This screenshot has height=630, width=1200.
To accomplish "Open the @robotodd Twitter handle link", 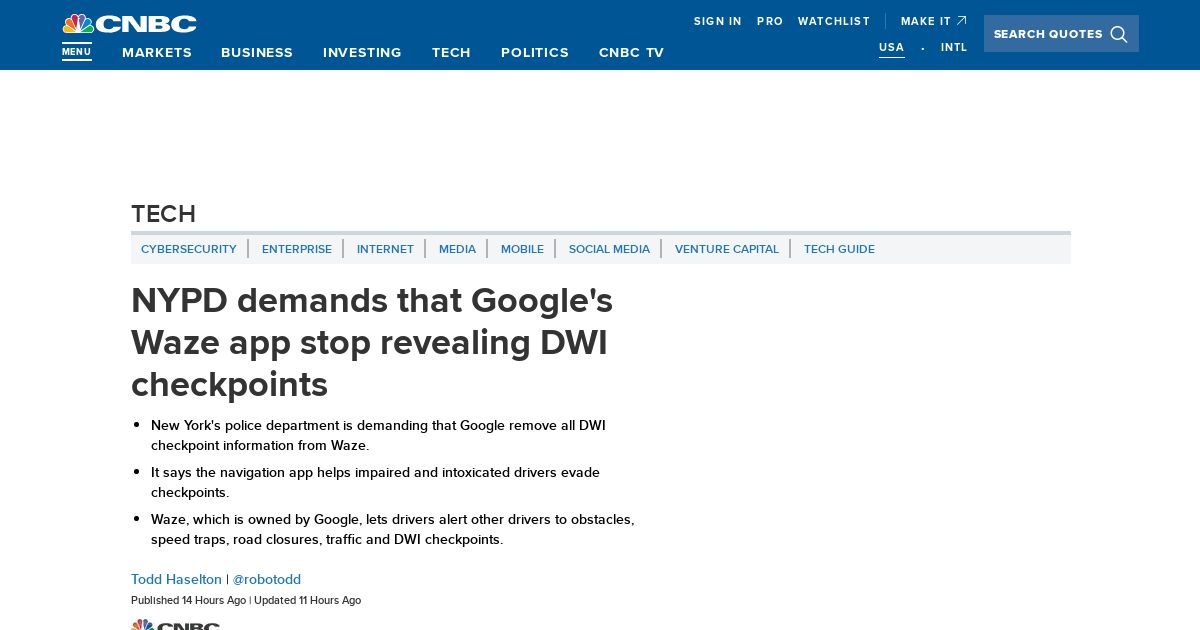I will [267, 579].
